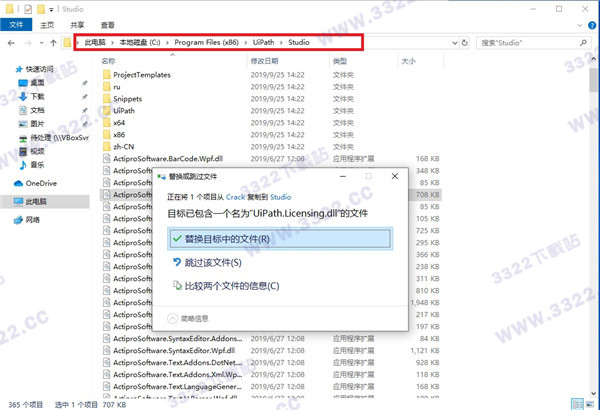Go up one folder level arrow
Image resolution: width=600 pixels, height=410 pixels.
pyautogui.click(x=54, y=43)
